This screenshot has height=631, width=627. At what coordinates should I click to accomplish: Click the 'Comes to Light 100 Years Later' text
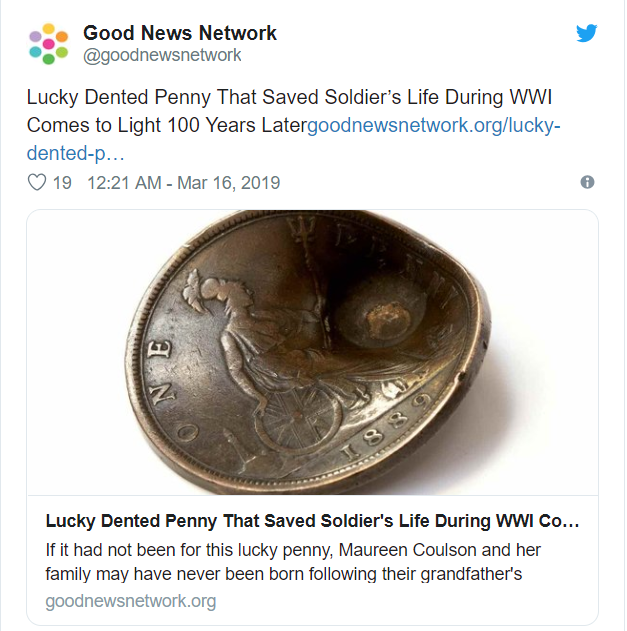[167, 126]
